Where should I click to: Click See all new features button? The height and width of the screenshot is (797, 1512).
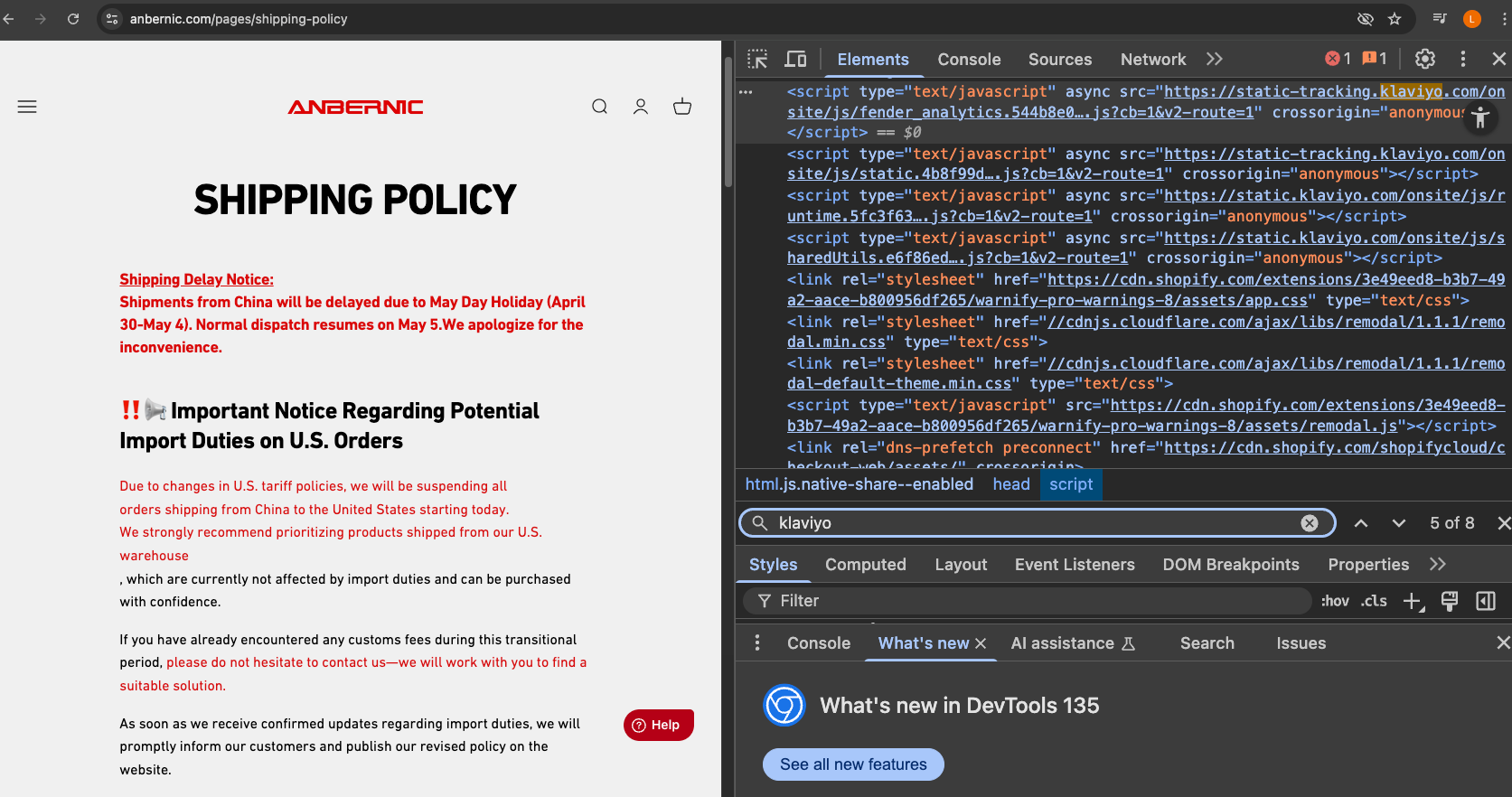[x=853, y=764]
